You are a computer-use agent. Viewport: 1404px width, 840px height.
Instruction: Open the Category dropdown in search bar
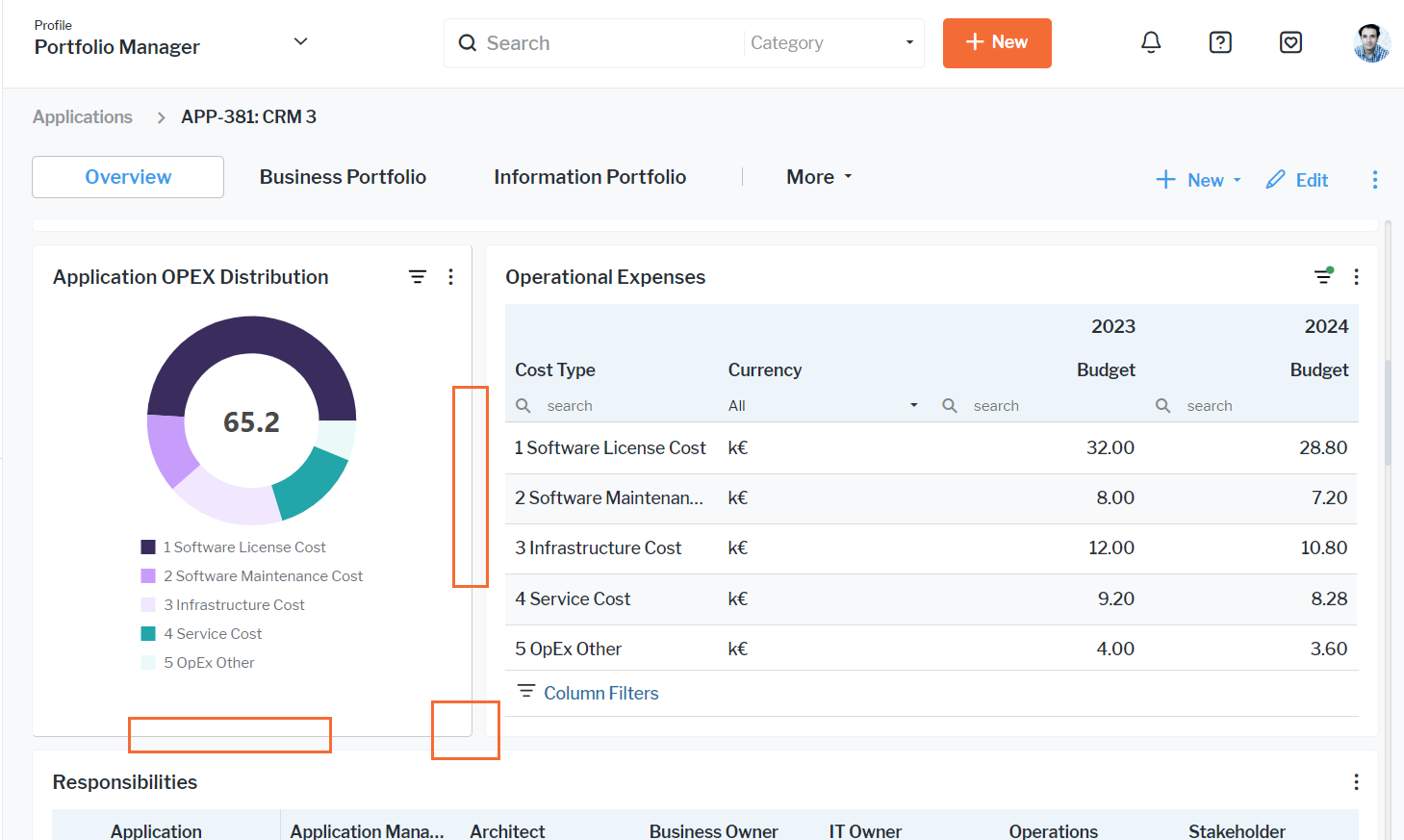click(x=831, y=43)
